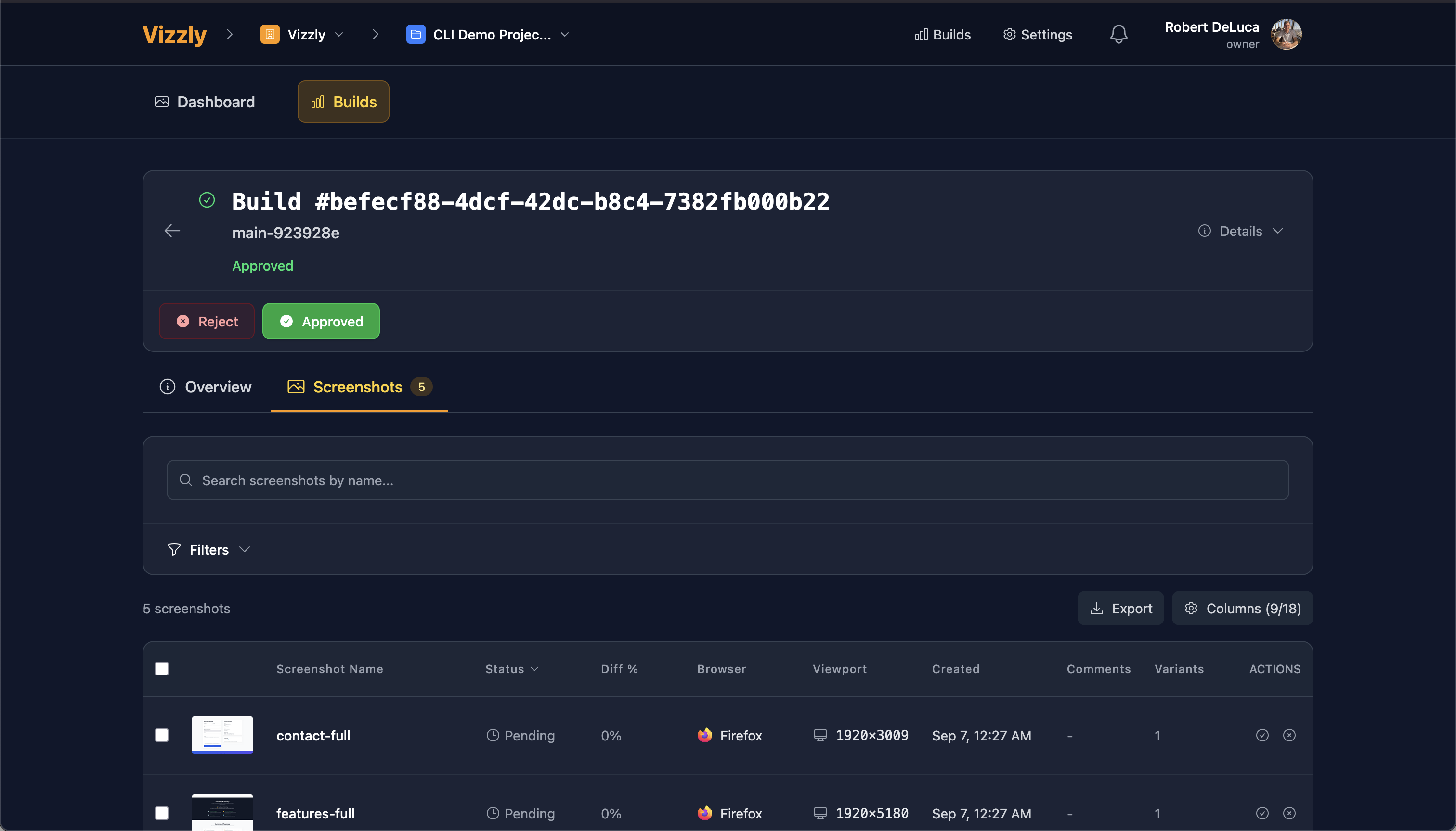Viewport: 1456px width, 831px height.
Task: Click Pending status clock icon for features-full
Action: point(493,813)
